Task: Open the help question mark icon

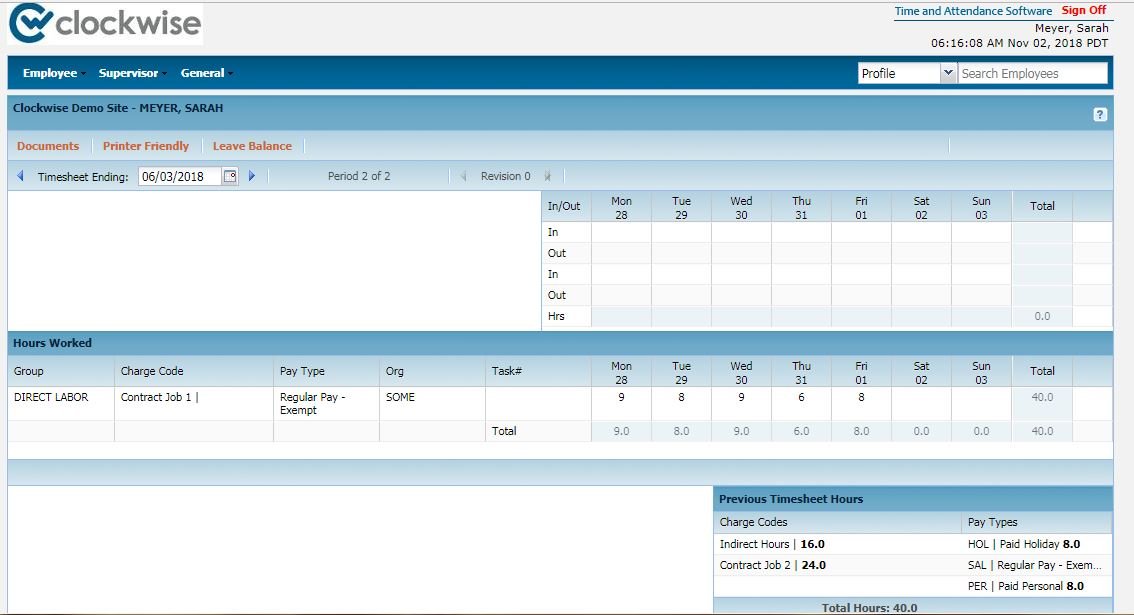Action: click(x=1099, y=114)
